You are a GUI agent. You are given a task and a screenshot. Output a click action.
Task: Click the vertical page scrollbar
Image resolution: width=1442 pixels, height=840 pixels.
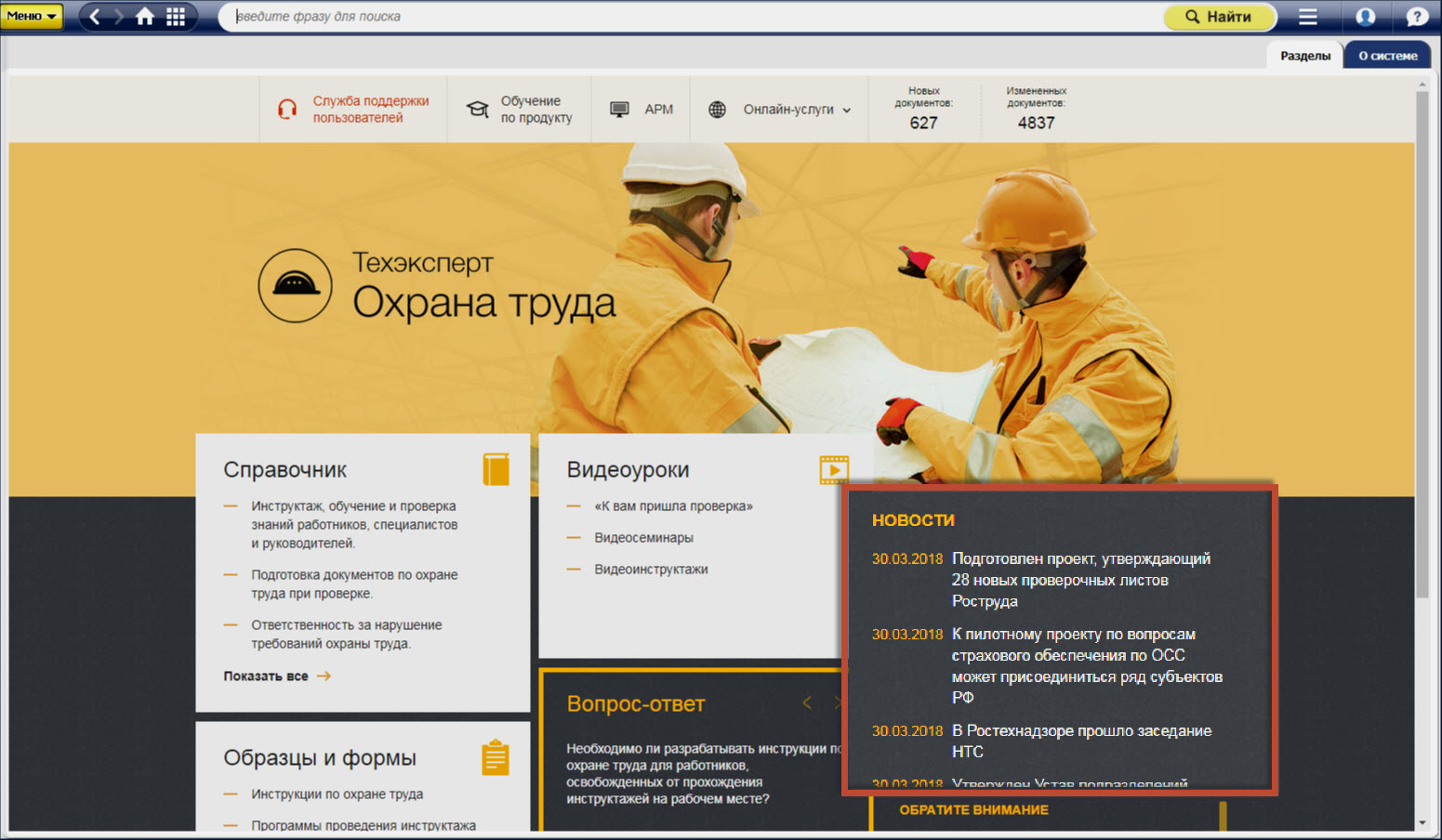click(x=1422, y=344)
